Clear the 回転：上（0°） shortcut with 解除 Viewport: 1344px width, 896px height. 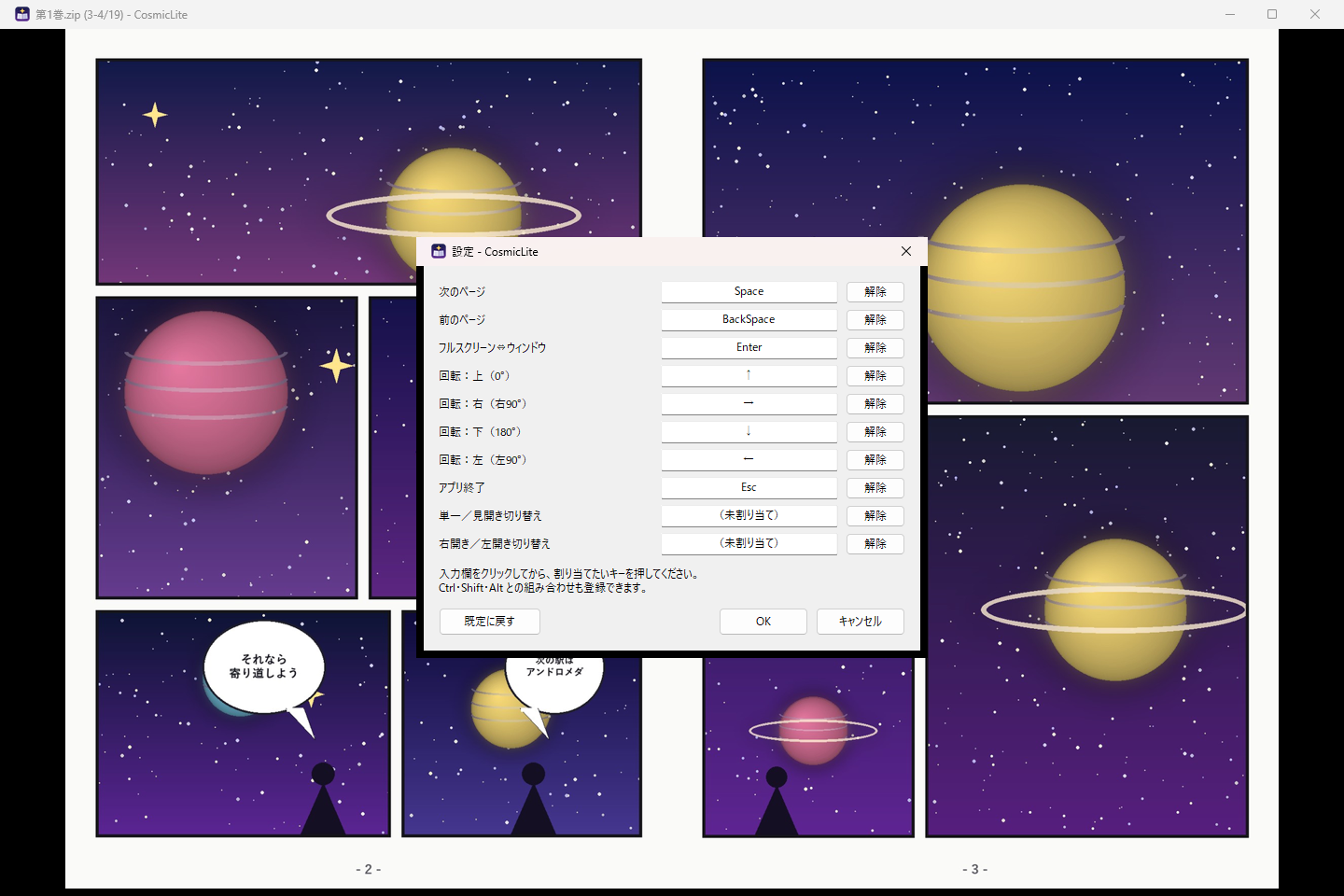tap(875, 376)
